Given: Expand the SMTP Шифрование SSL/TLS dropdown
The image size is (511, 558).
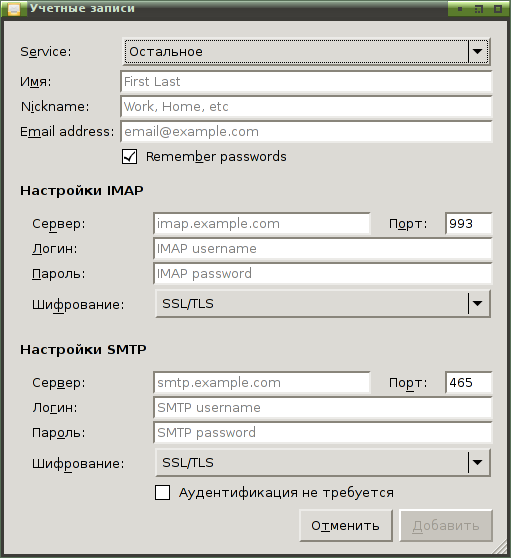Looking at the screenshot, I should [x=323, y=463].
